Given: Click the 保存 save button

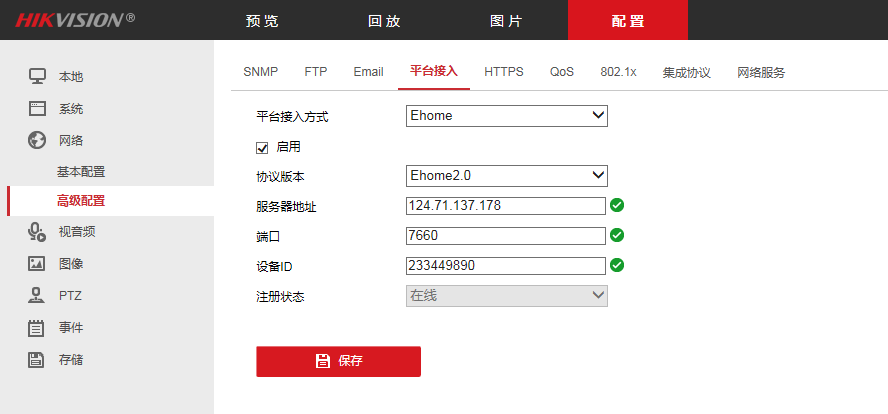Looking at the screenshot, I should pos(338,361).
